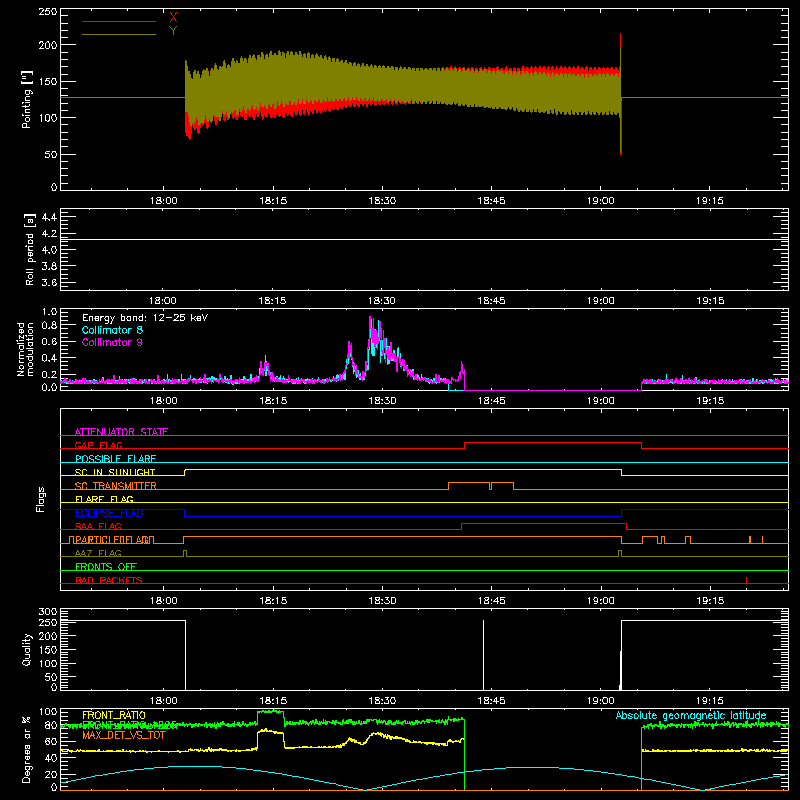Click the 'Collimator 9' legend entry
The width and height of the screenshot is (800, 800).
112,342
